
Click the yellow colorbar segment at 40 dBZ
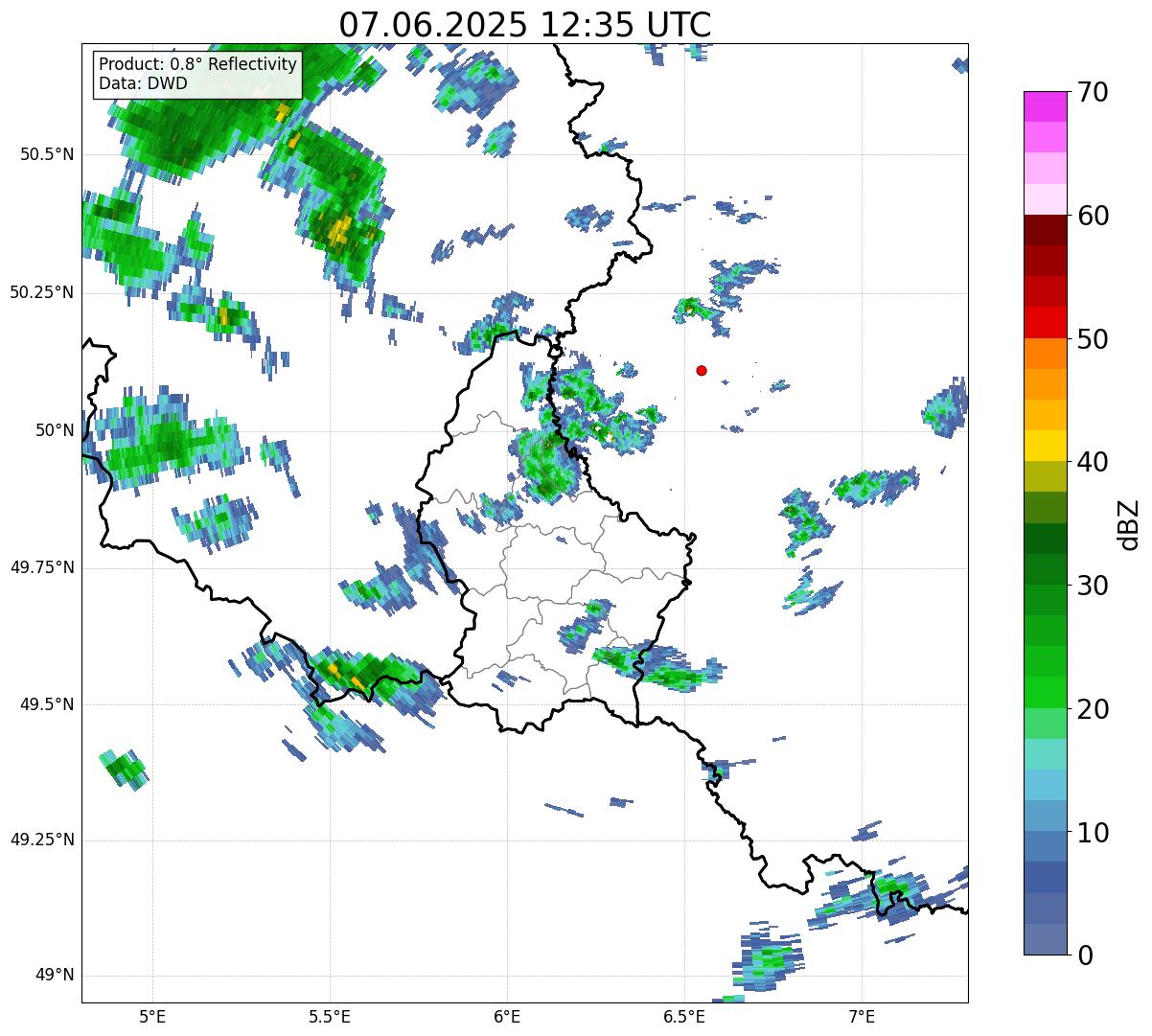click(1045, 447)
